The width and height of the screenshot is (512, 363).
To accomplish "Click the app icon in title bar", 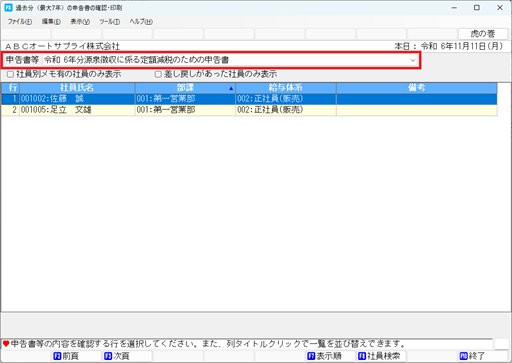I will [8, 8].
